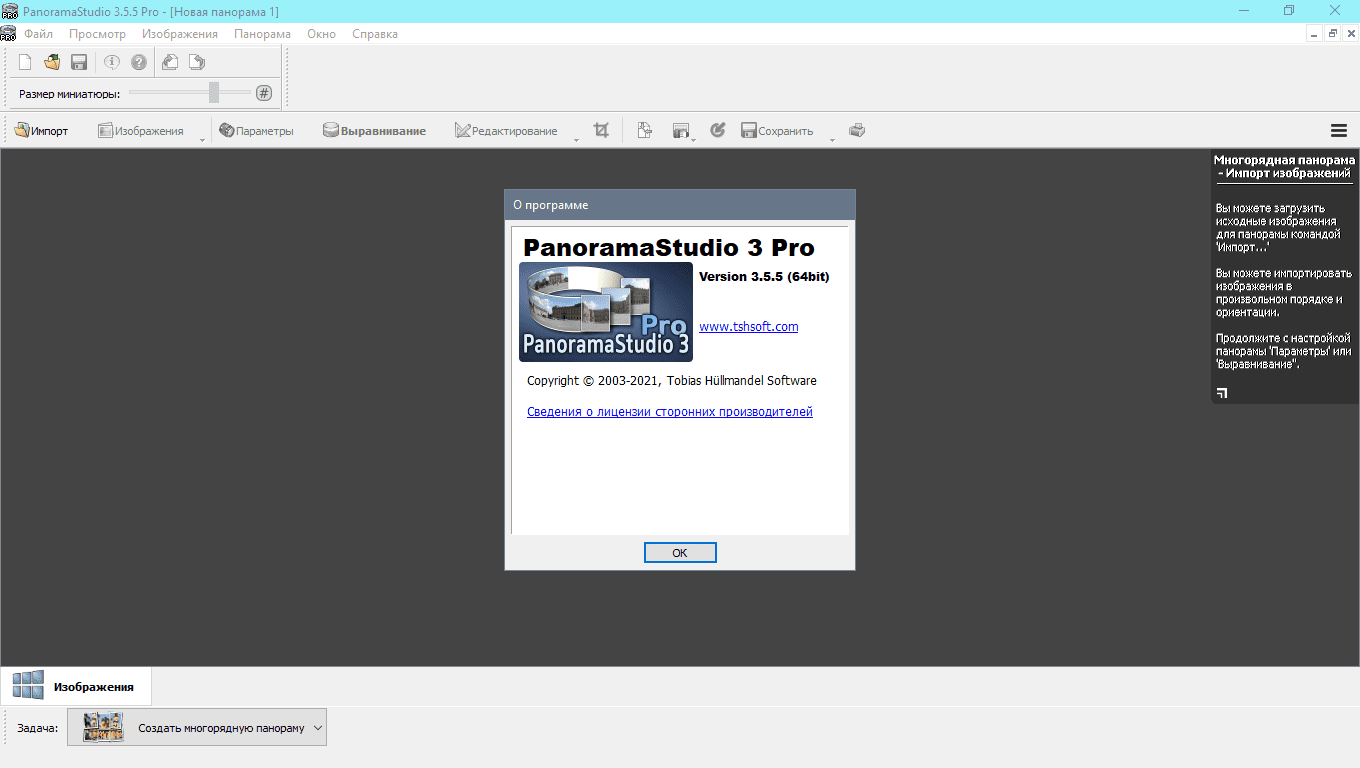Click the Выравнивание toolbar button
1360x768 pixels.
(374, 131)
